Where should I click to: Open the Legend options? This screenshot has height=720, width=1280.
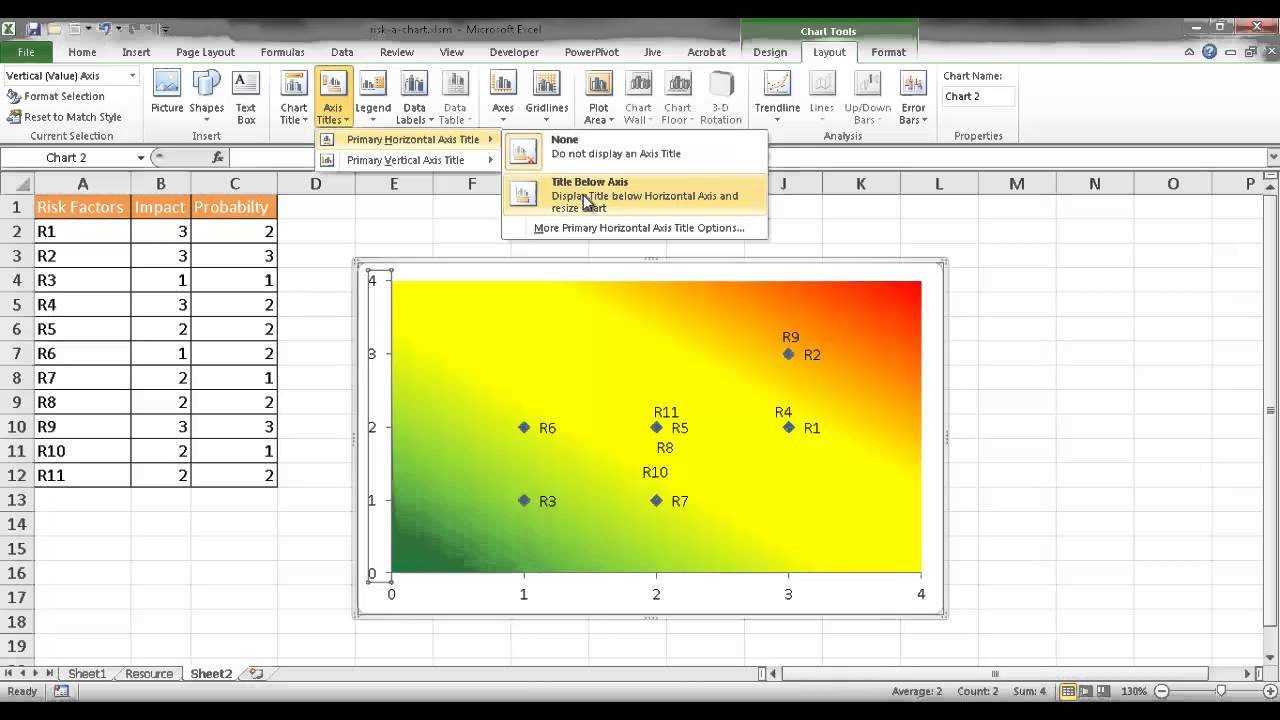pyautogui.click(x=373, y=95)
